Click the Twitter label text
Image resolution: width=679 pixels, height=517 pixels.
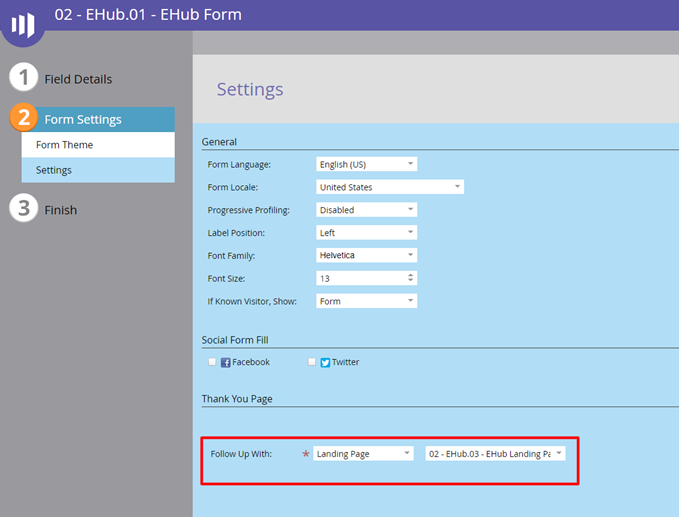346,362
